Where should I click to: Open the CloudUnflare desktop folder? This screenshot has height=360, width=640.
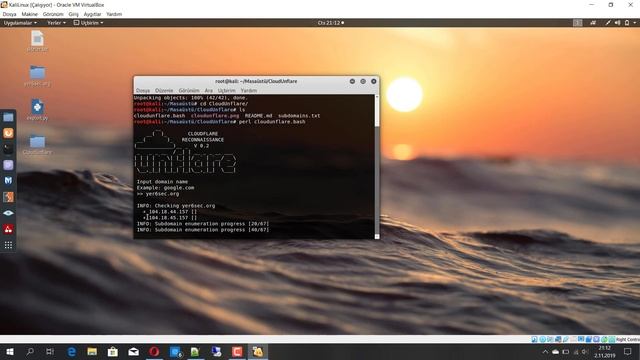(x=37, y=145)
